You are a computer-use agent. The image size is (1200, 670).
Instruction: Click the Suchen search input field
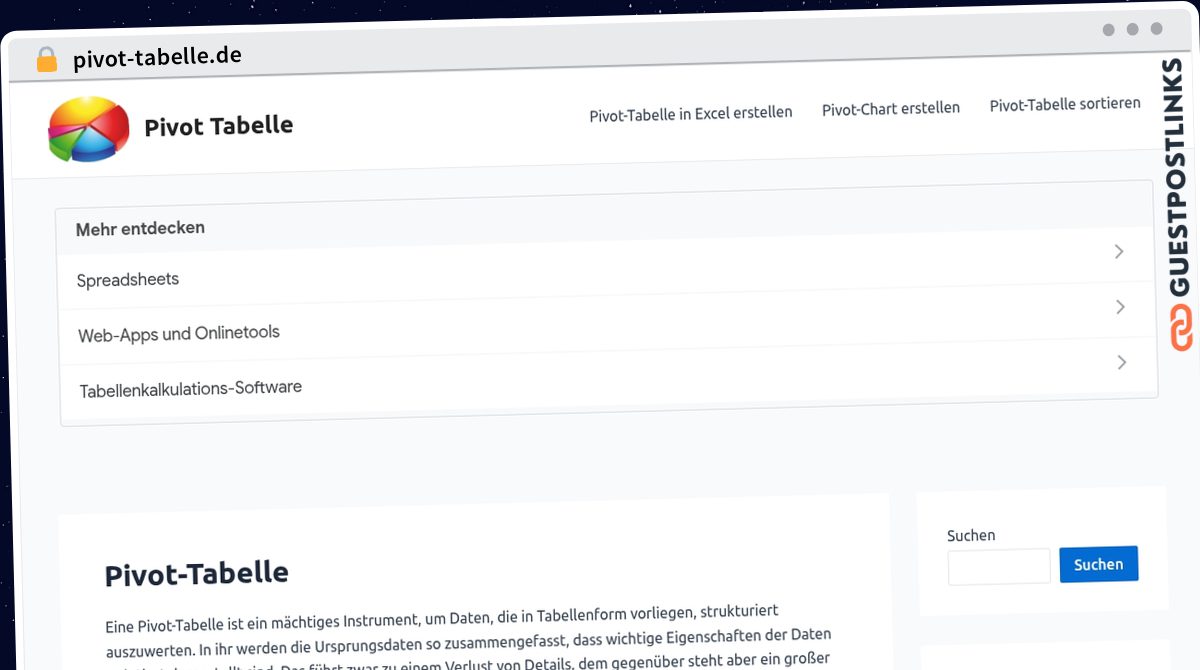tap(999, 566)
